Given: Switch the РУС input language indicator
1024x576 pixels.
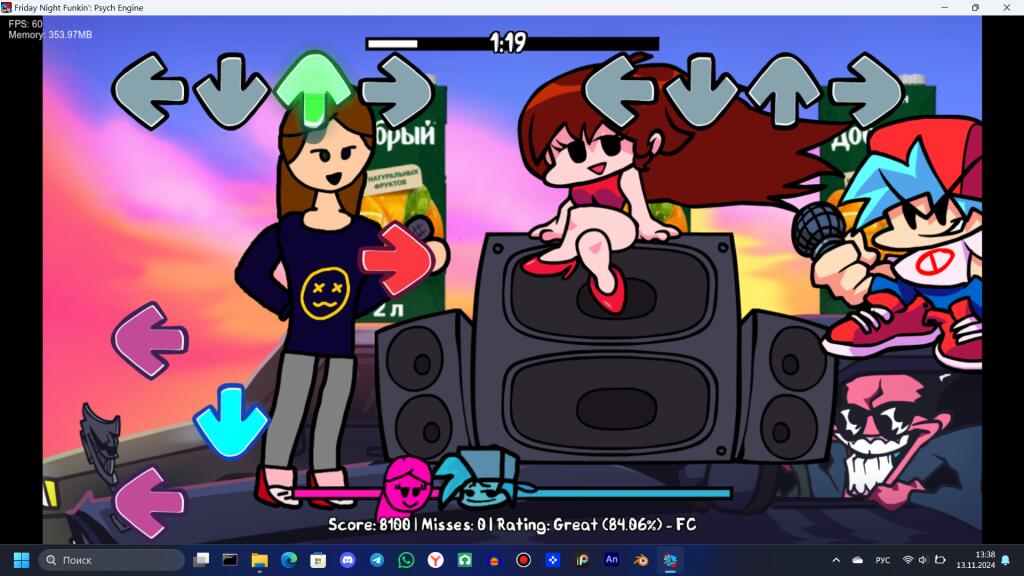Looking at the screenshot, I should 883,560.
